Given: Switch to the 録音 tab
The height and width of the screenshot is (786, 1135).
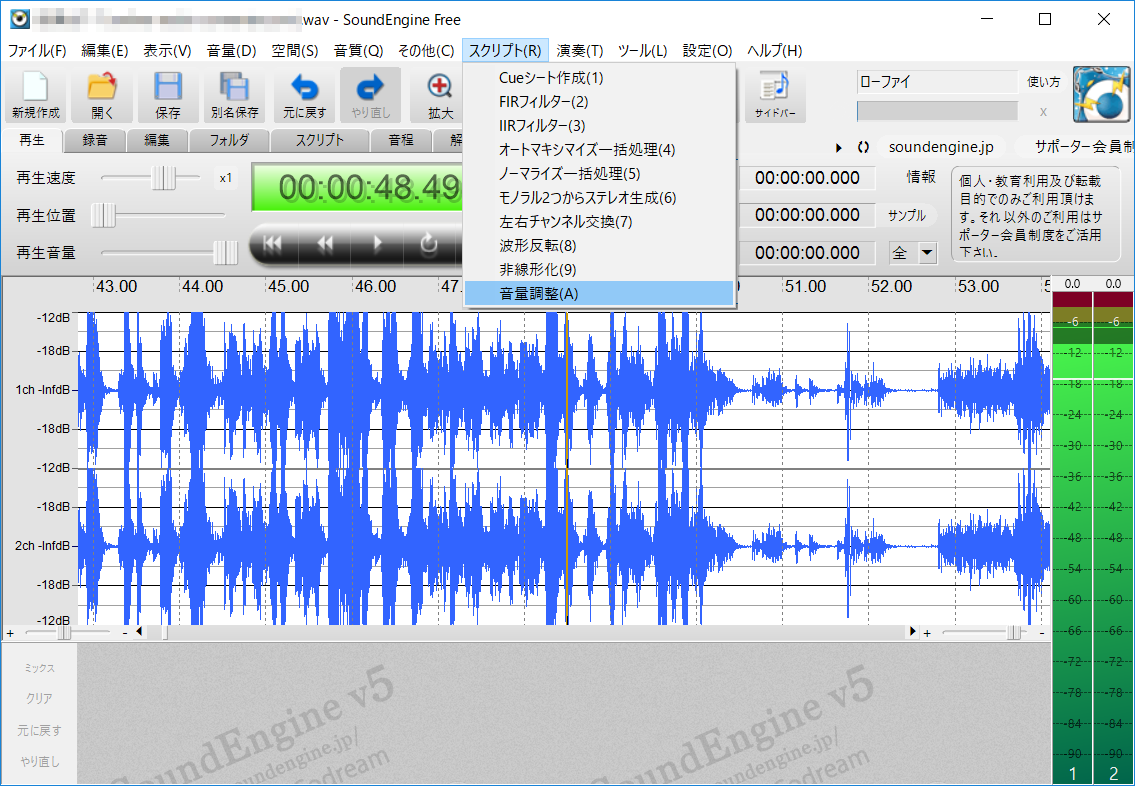Looking at the screenshot, I should coord(94,140).
